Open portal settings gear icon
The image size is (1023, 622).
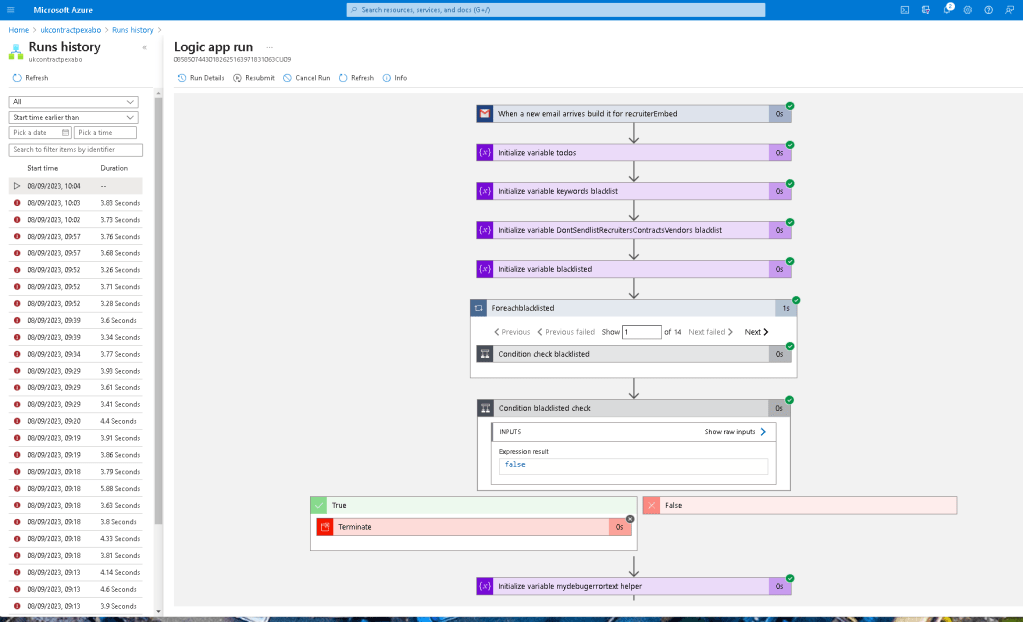[x=968, y=10]
